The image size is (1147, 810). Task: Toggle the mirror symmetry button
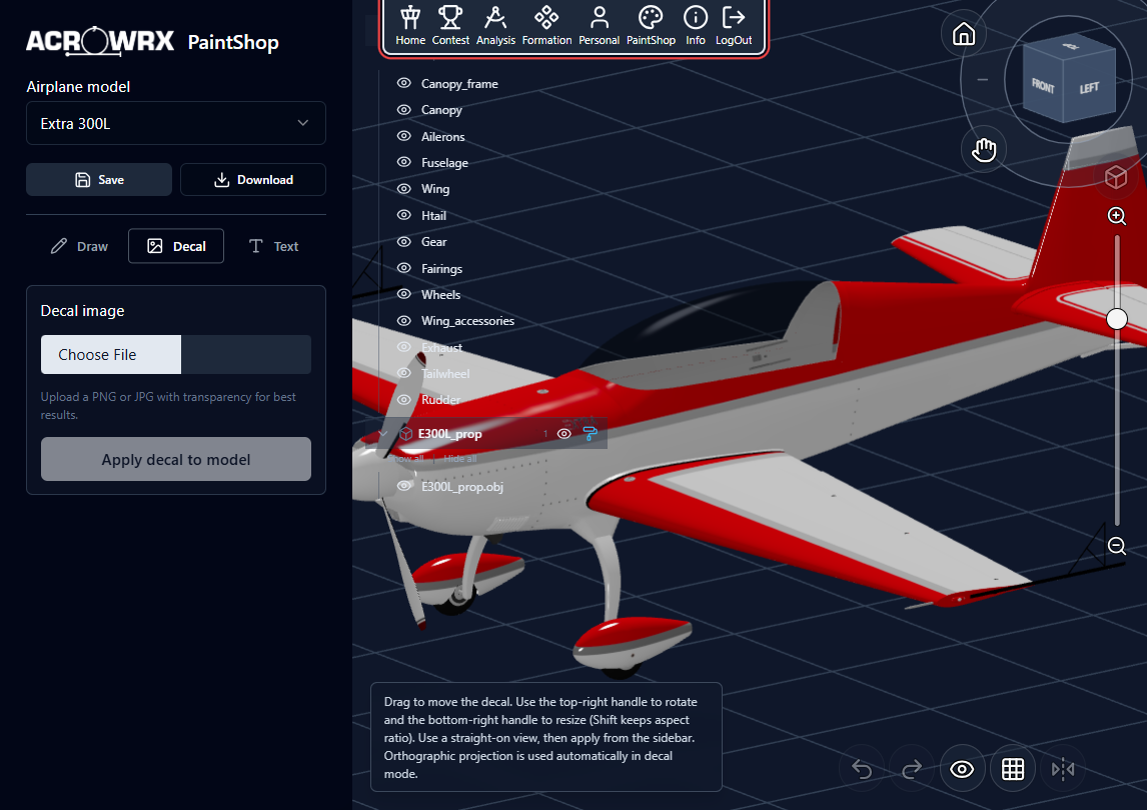click(1062, 769)
